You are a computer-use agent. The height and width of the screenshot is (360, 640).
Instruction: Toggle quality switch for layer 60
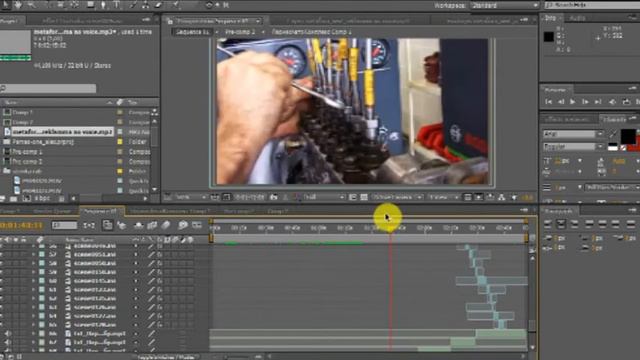point(151,281)
